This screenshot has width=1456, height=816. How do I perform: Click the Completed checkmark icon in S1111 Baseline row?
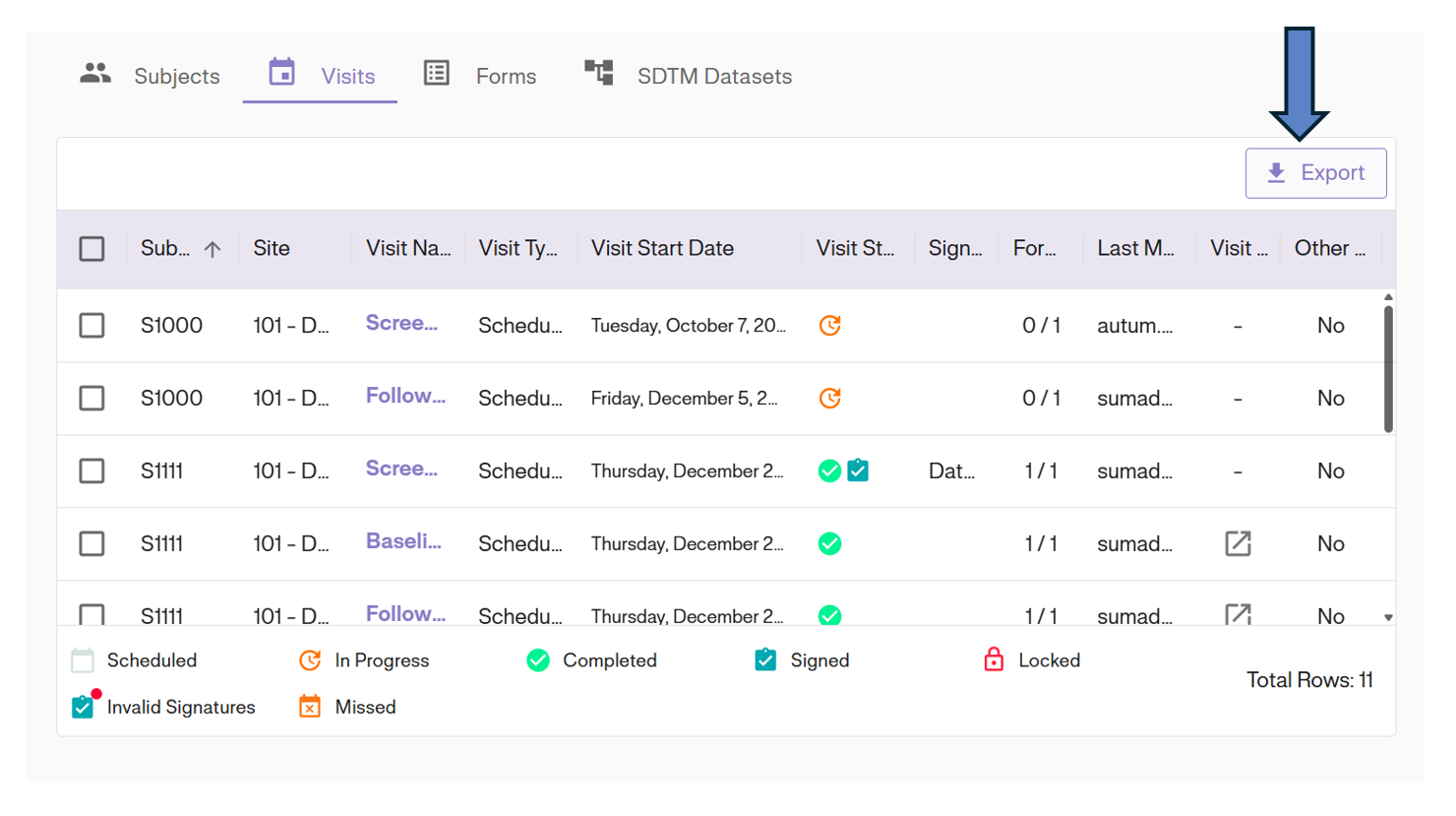[x=829, y=543]
